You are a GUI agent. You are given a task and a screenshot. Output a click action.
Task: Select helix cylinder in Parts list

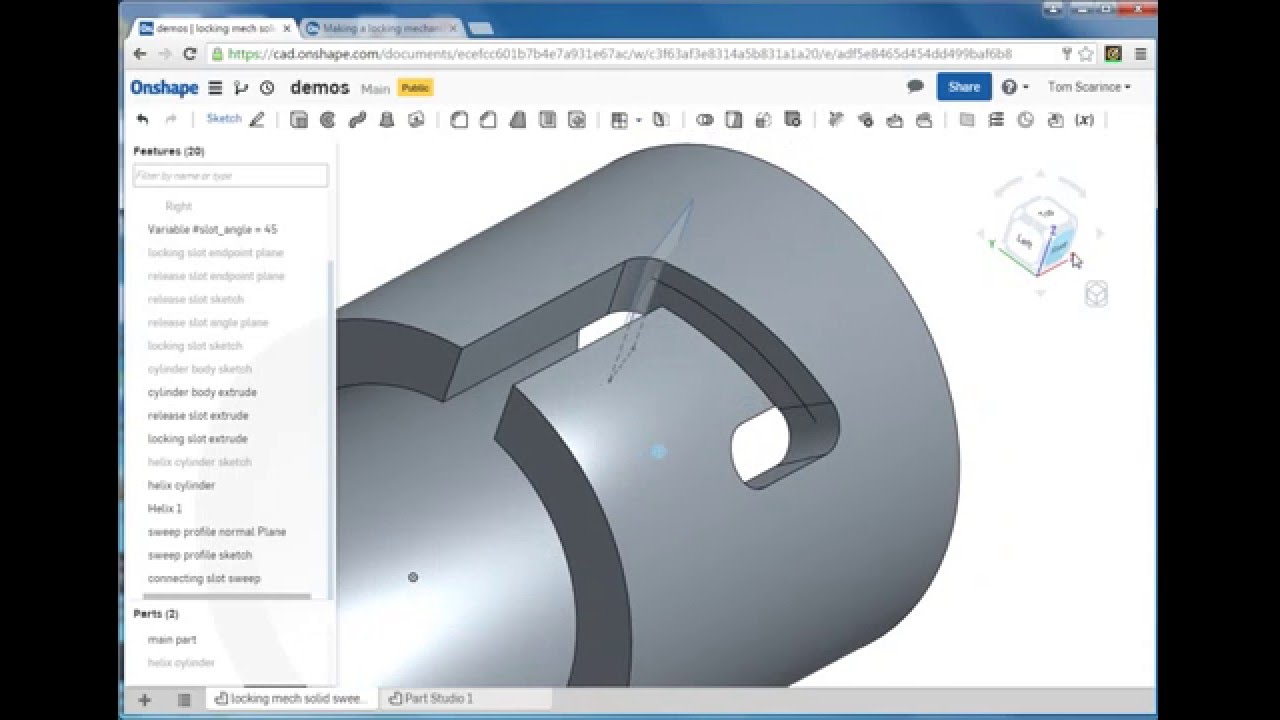pyautogui.click(x=181, y=662)
